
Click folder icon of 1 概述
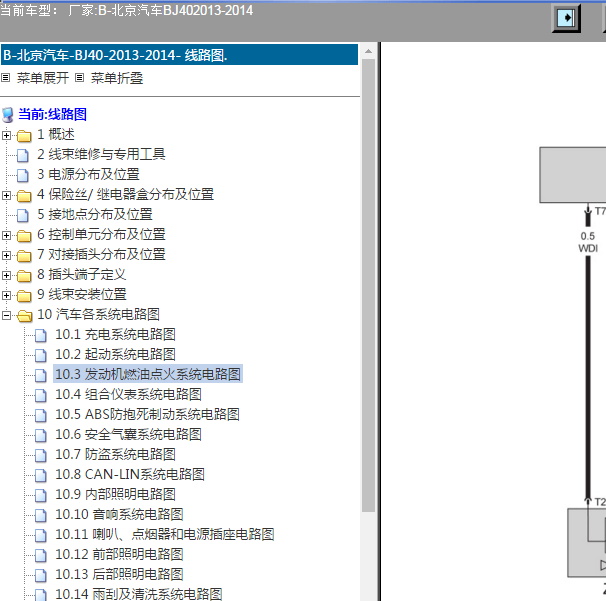24,136
